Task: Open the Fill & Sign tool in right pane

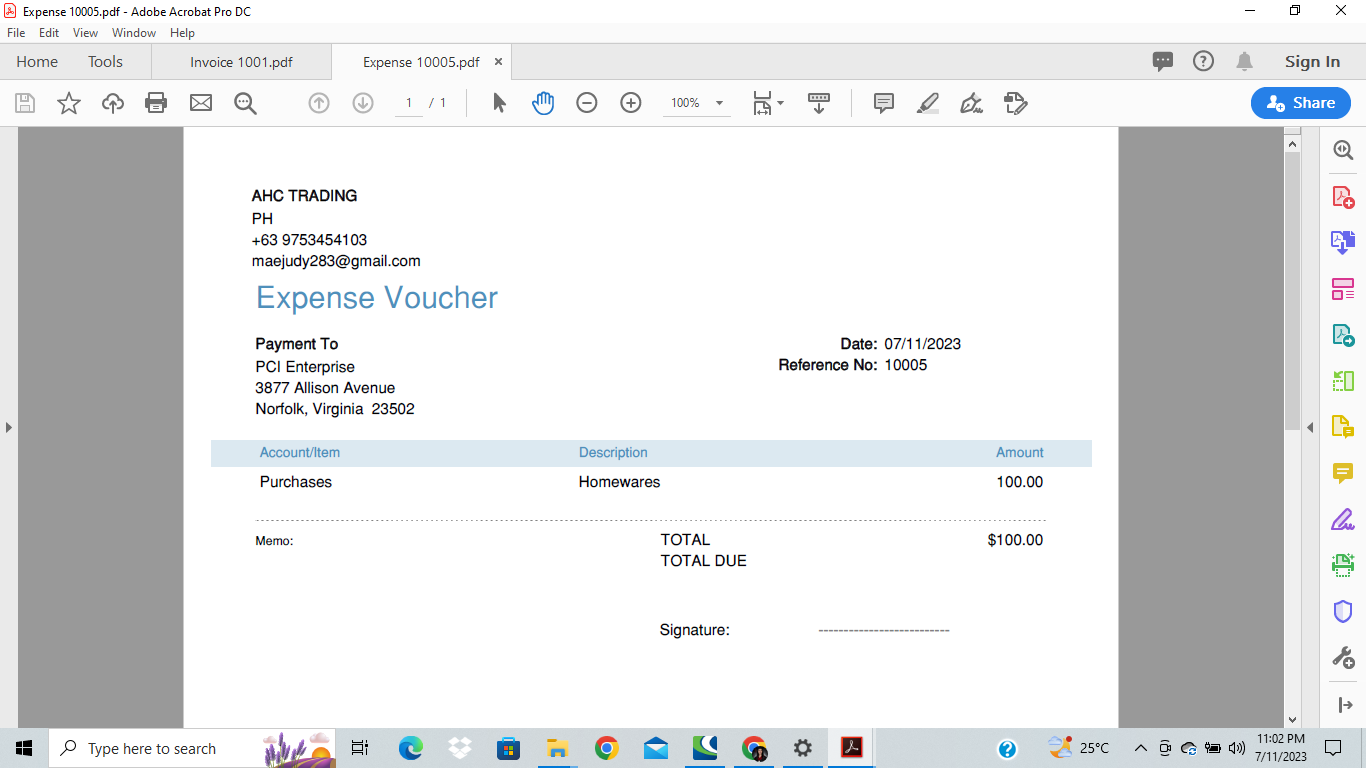Action: coord(1343,520)
